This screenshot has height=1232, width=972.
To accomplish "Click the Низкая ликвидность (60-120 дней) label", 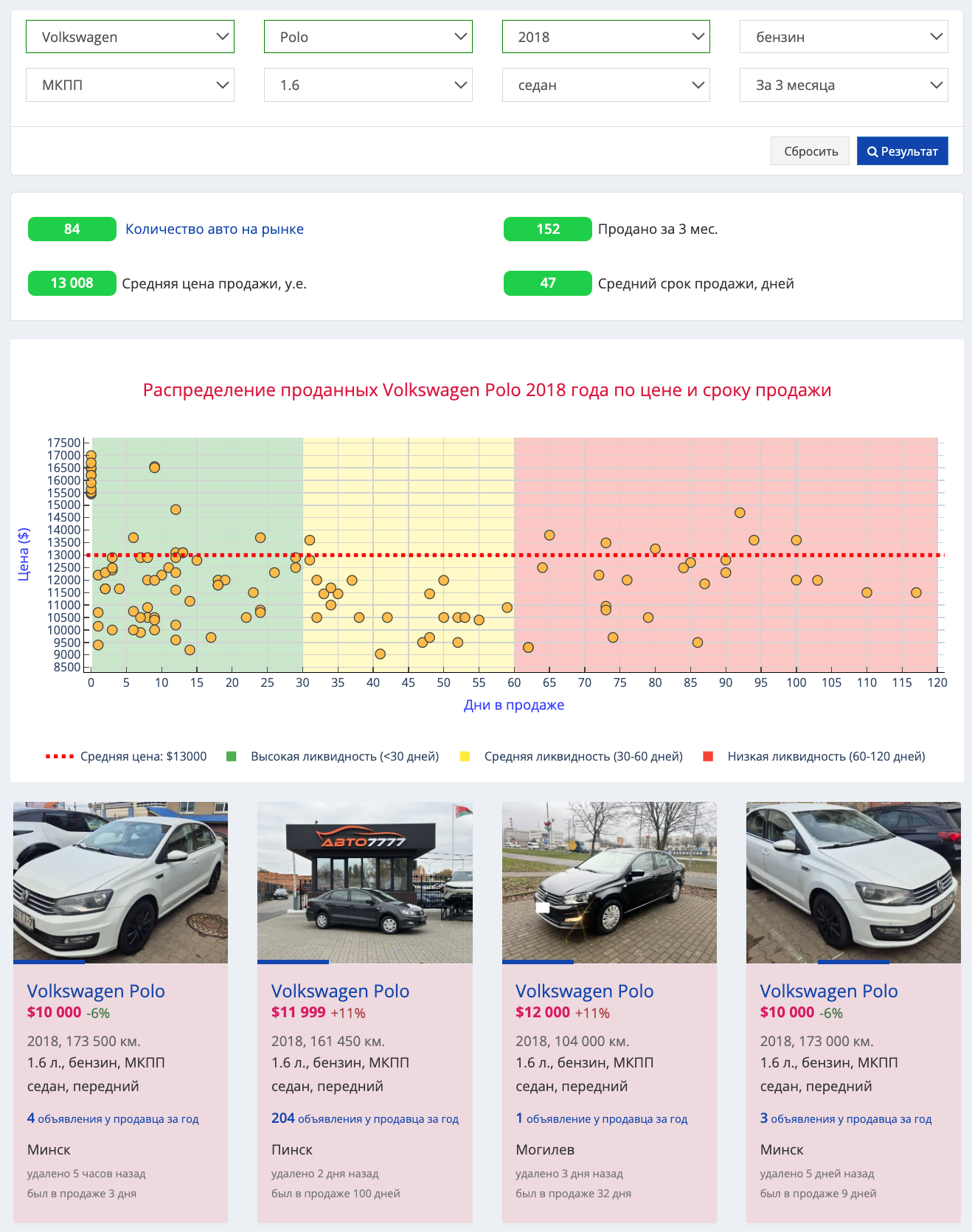I will pyautogui.click(x=826, y=756).
